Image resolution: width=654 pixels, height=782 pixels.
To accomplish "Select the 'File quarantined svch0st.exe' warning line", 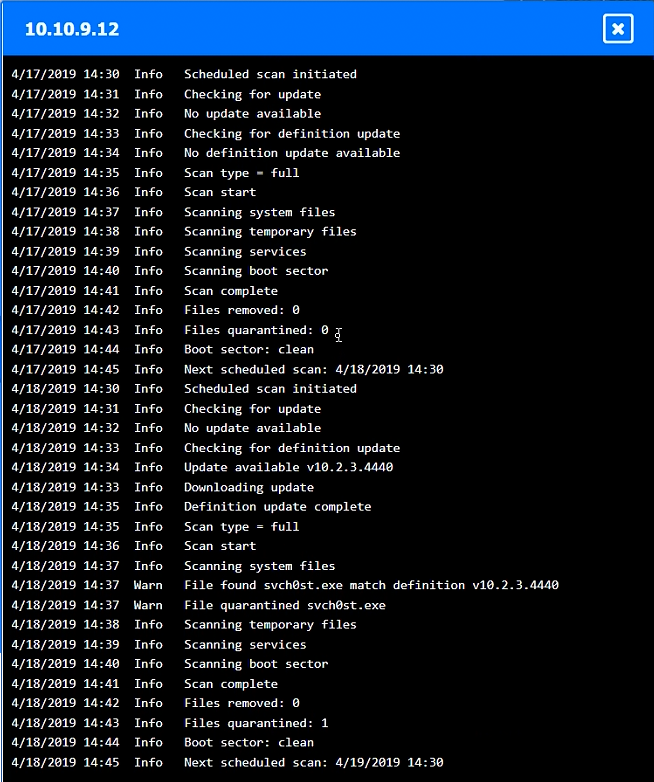I will pyautogui.click(x=284, y=605).
